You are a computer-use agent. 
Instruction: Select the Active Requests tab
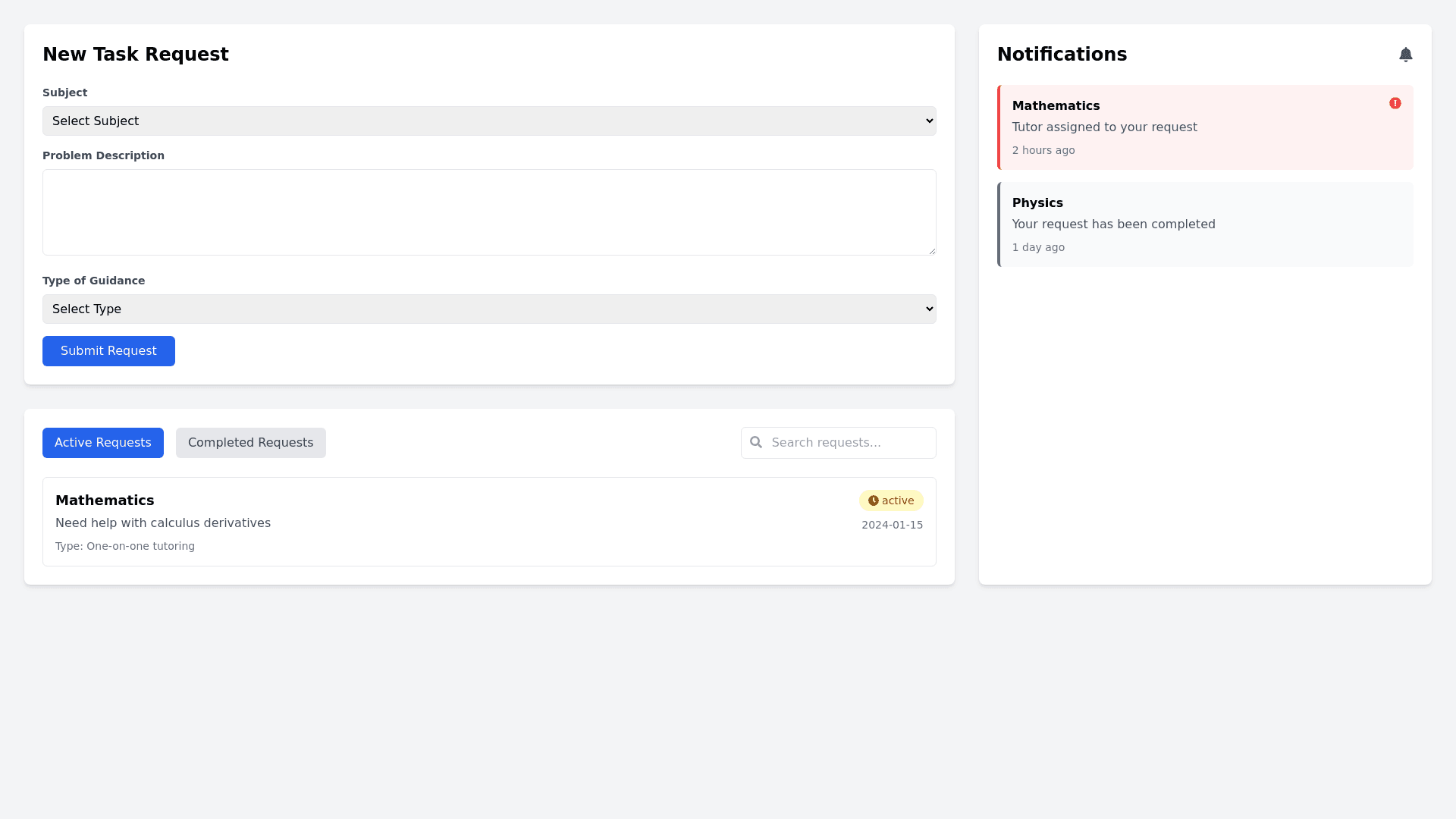tap(102, 443)
